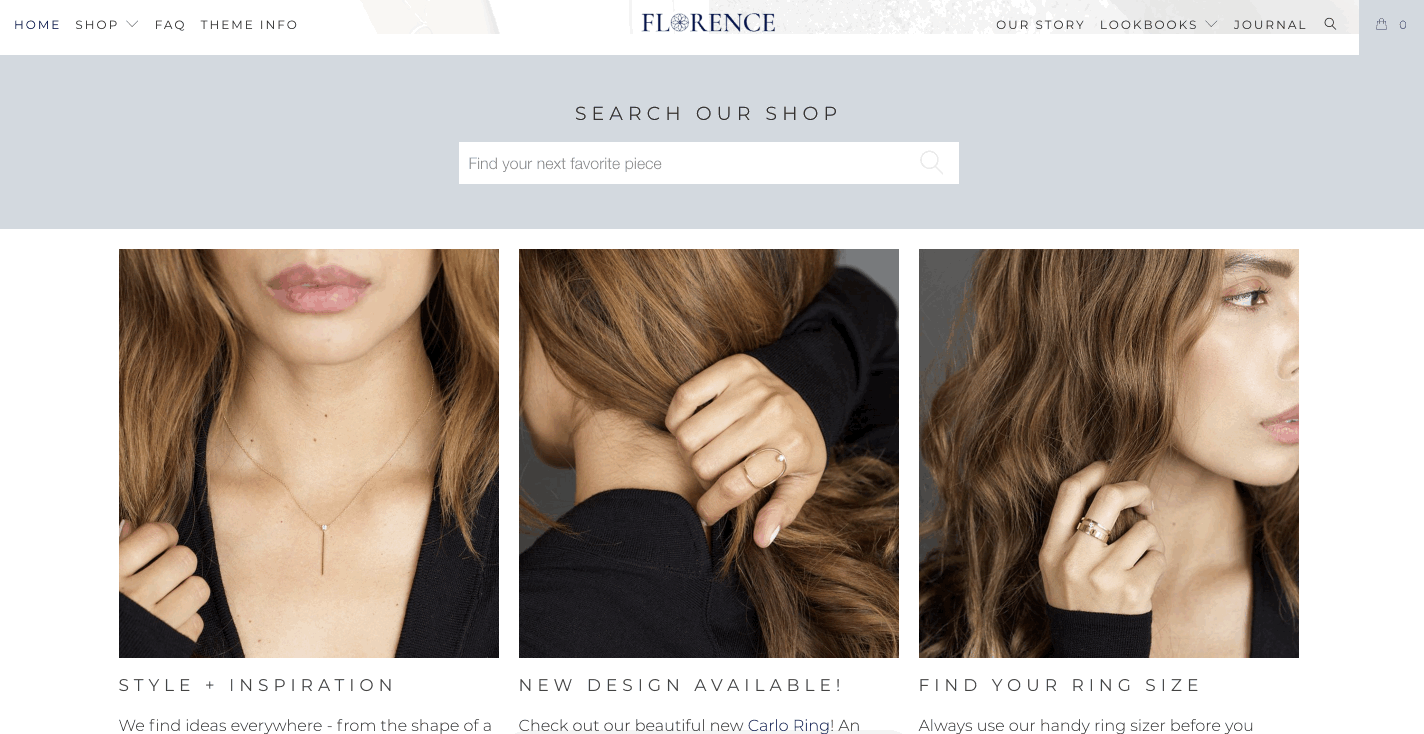This screenshot has width=1424, height=734.
Task: Visit the OUR STORY page
Action: point(1040,24)
